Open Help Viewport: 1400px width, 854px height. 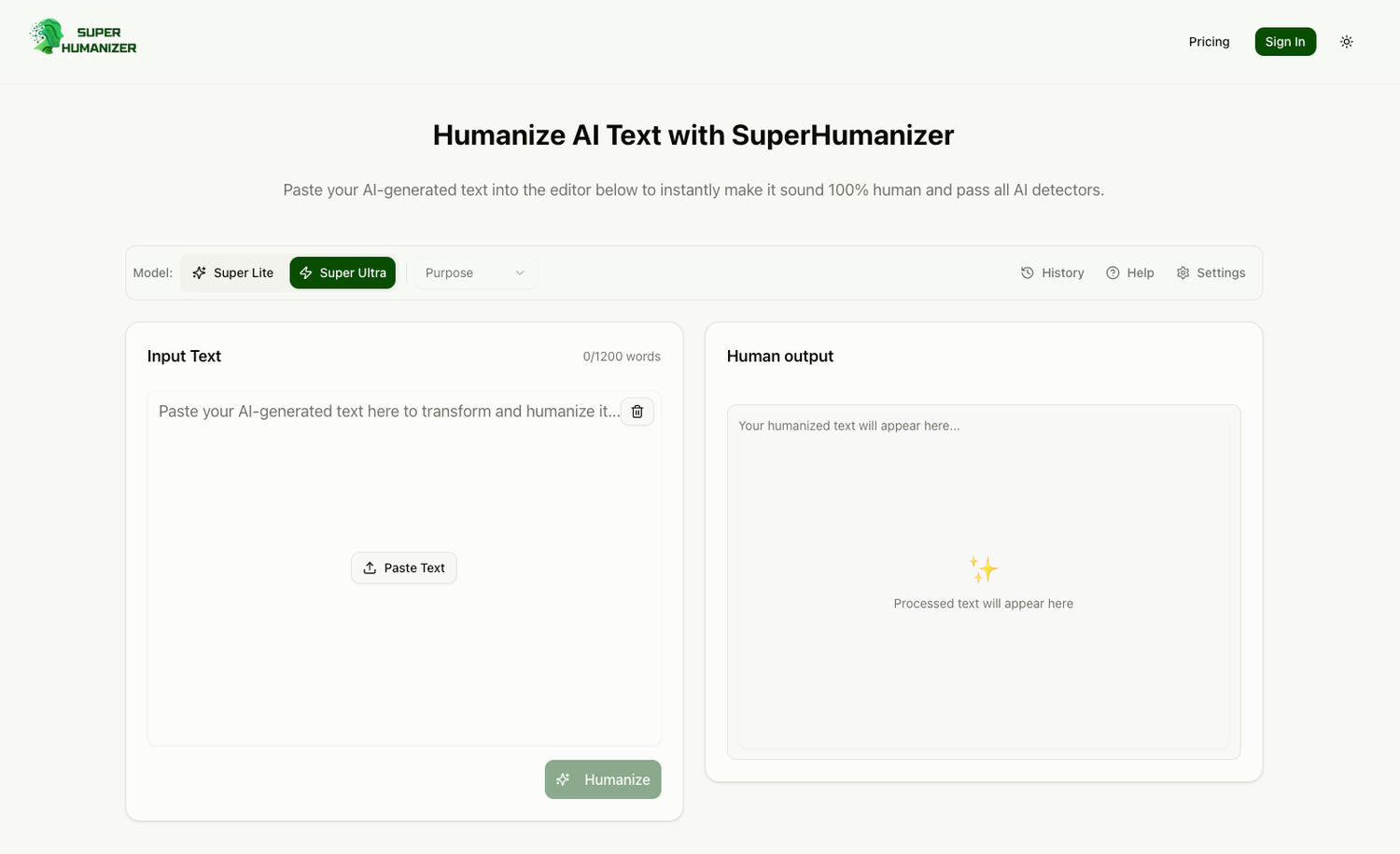(1130, 273)
